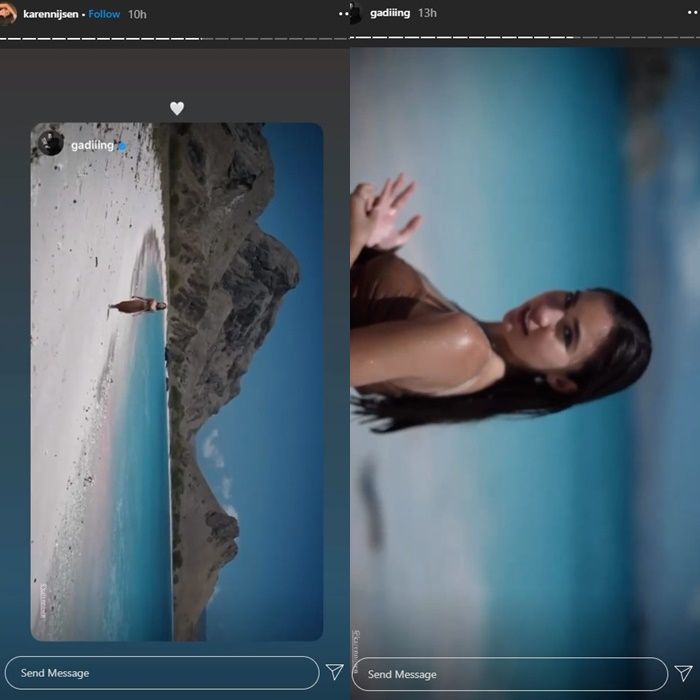The width and height of the screenshot is (700, 700).
Task: Follow karennijsen from the story header
Action: pos(104,14)
